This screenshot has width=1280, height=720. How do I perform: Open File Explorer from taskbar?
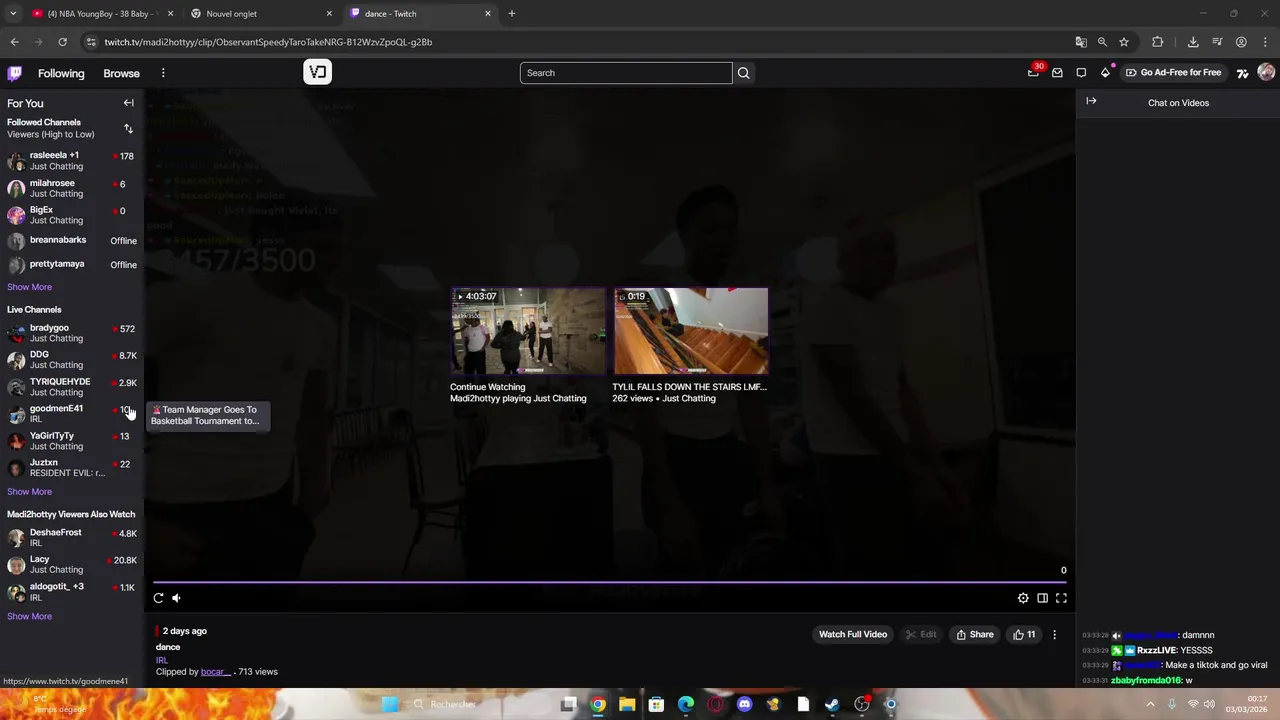(627, 704)
